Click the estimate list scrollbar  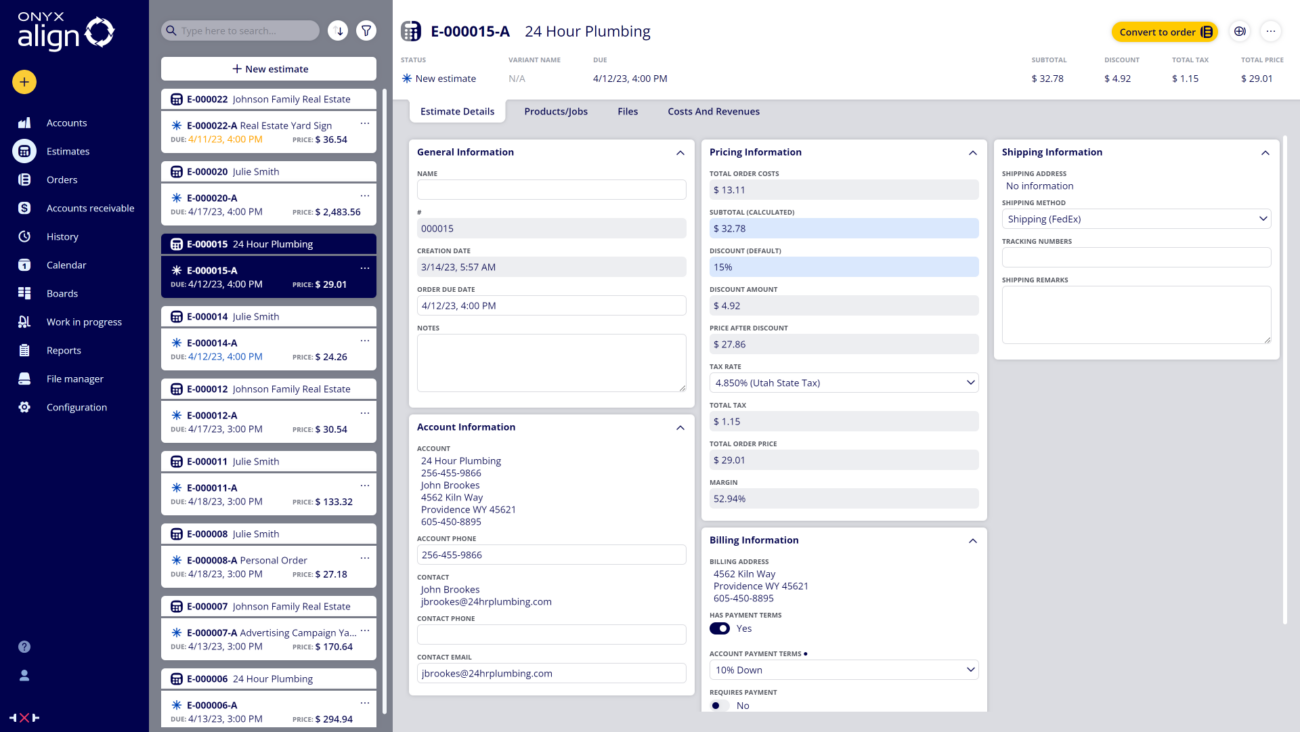(385, 400)
